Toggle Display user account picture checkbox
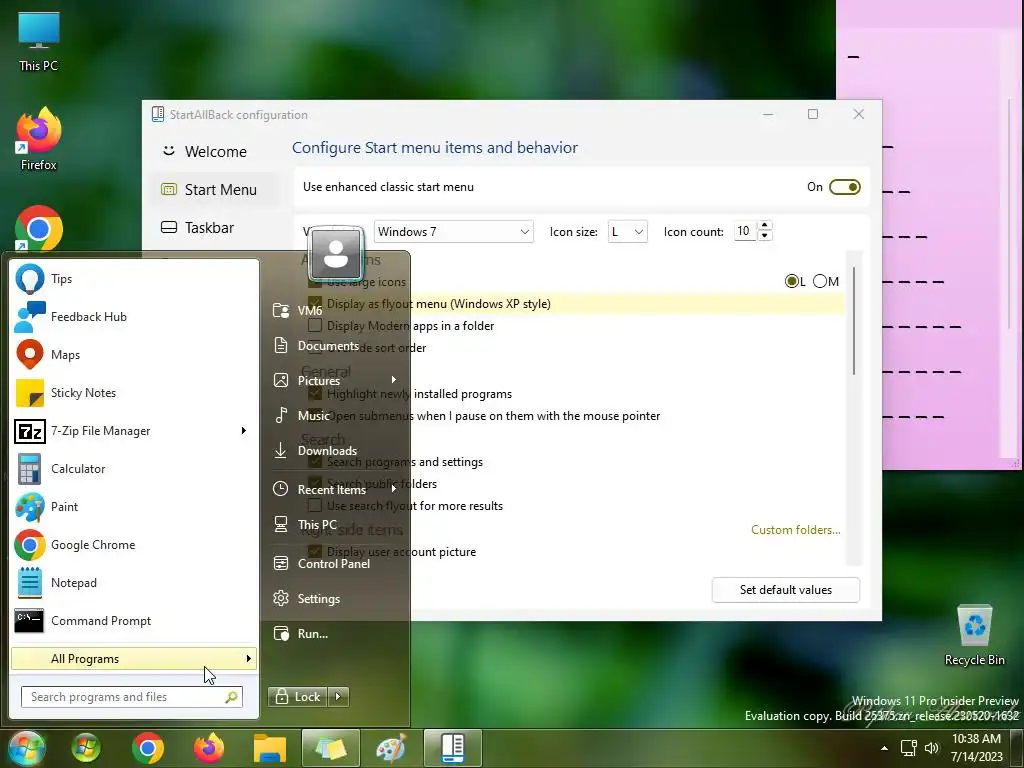Screen dimensions: 1024x768 pyautogui.click(x=315, y=552)
